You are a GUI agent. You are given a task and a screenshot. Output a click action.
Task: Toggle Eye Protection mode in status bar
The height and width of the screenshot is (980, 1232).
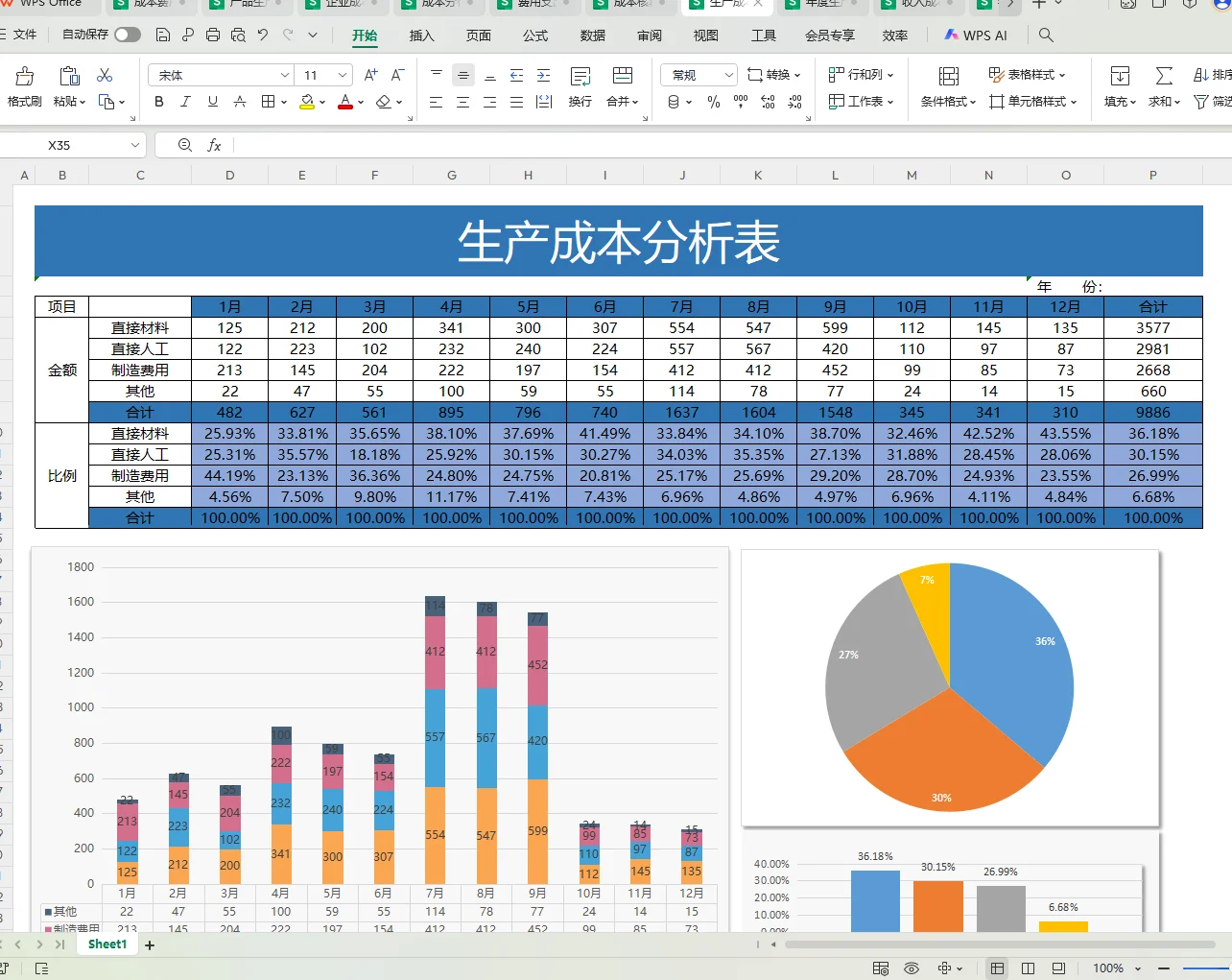[910, 968]
